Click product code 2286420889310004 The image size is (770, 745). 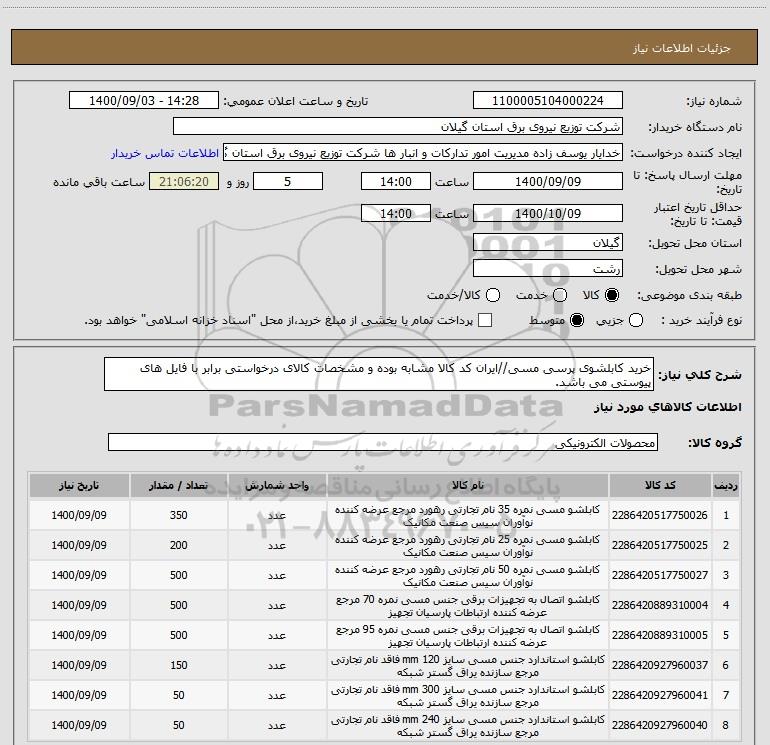[x=660, y=606]
